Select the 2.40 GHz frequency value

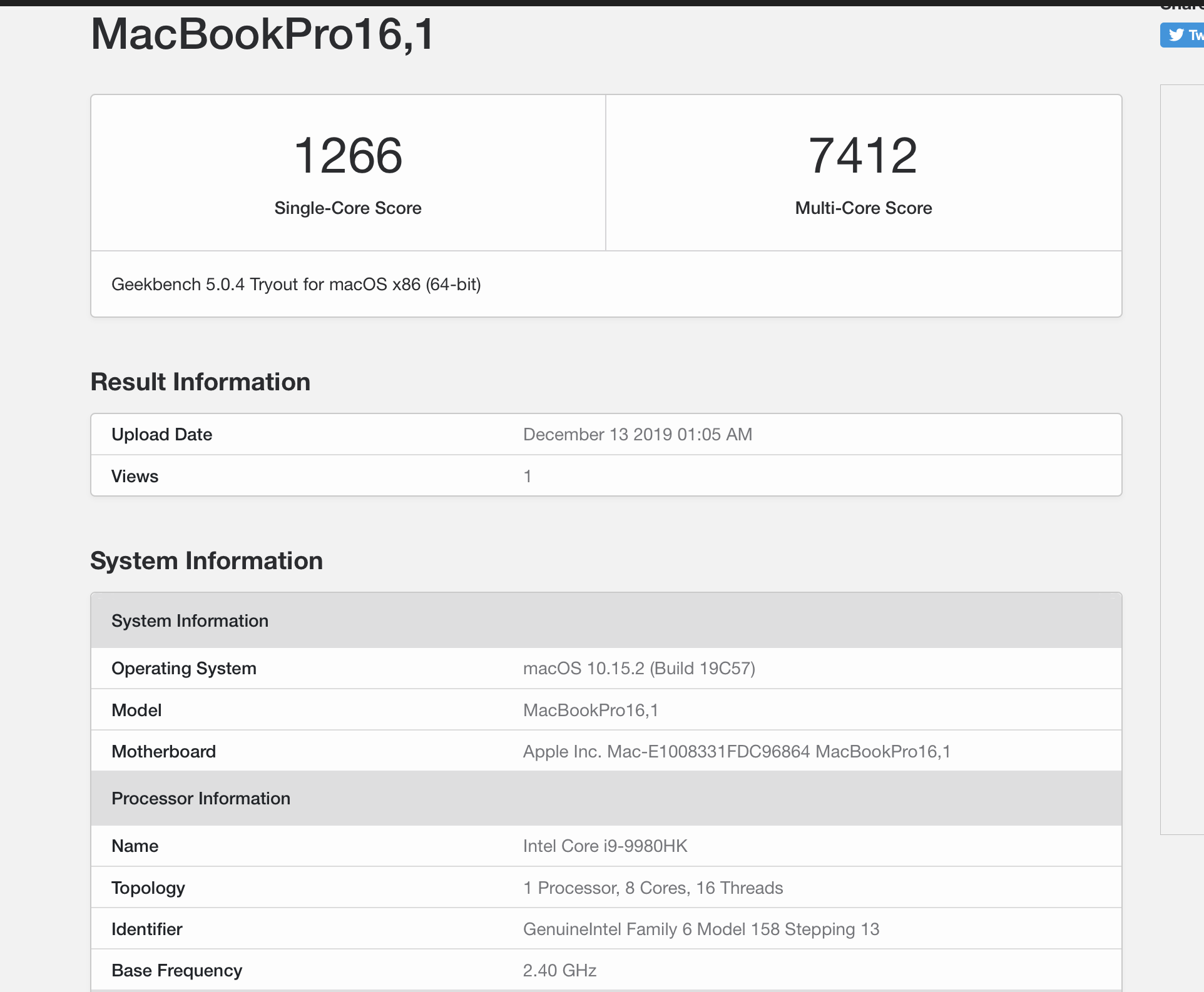[559, 970]
